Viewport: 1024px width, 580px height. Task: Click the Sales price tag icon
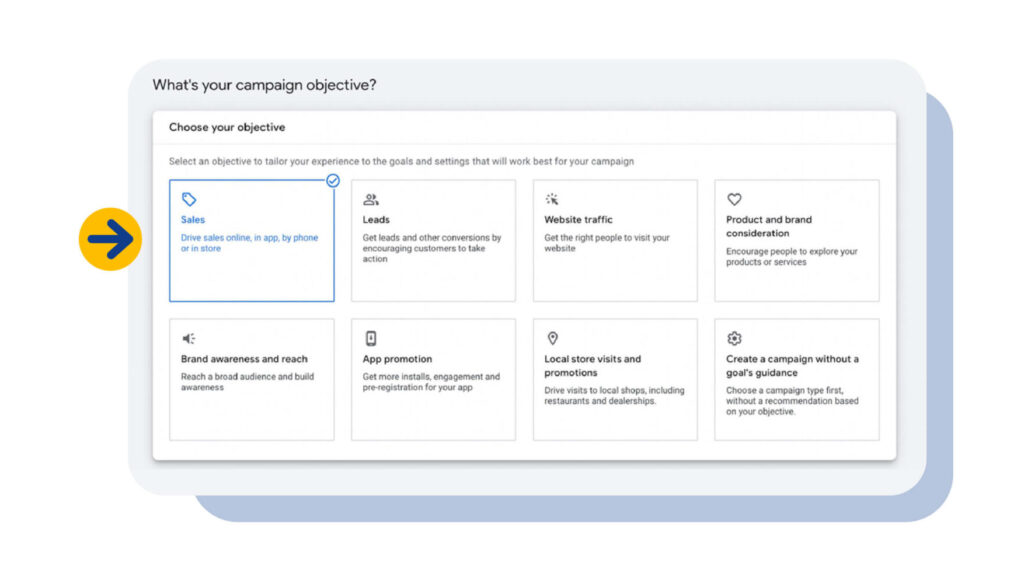coord(189,199)
